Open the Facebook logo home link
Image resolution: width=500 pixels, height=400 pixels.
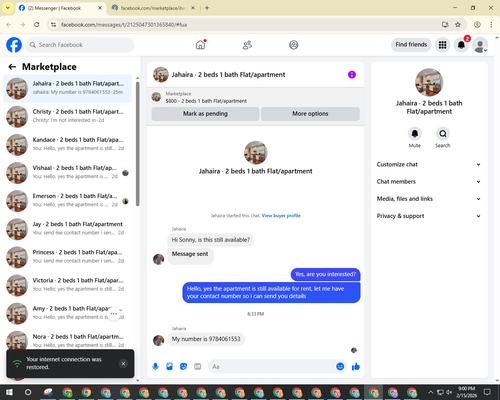14,45
